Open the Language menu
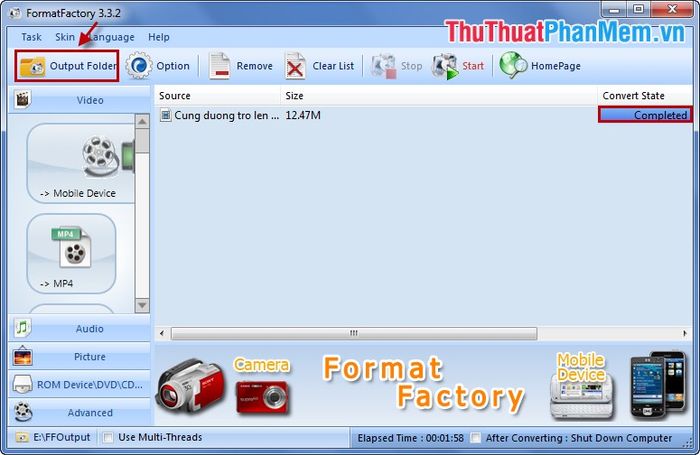The width and height of the screenshot is (700, 455). point(112,37)
